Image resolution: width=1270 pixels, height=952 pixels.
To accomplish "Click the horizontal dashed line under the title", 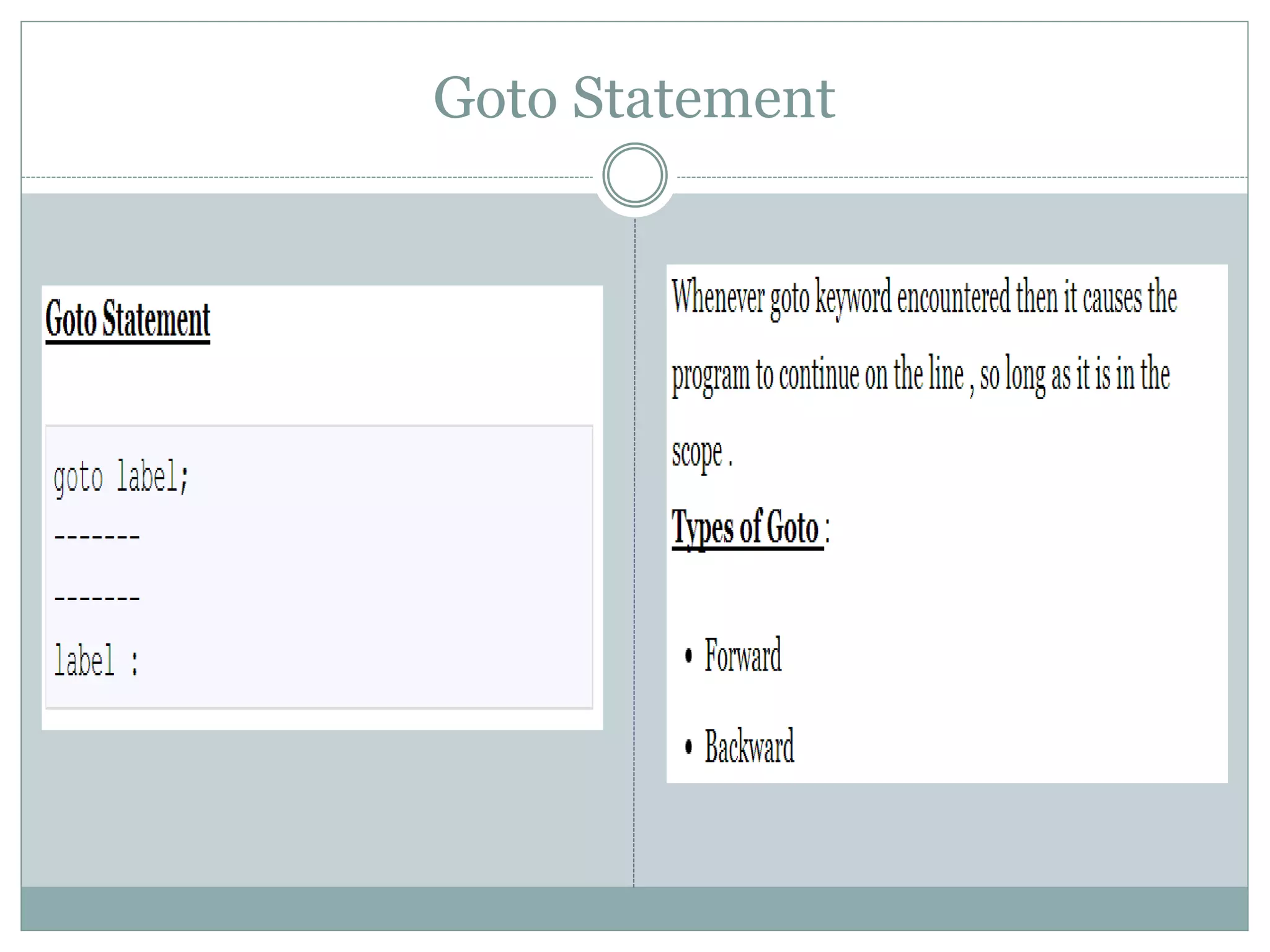I will click(310, 178).
